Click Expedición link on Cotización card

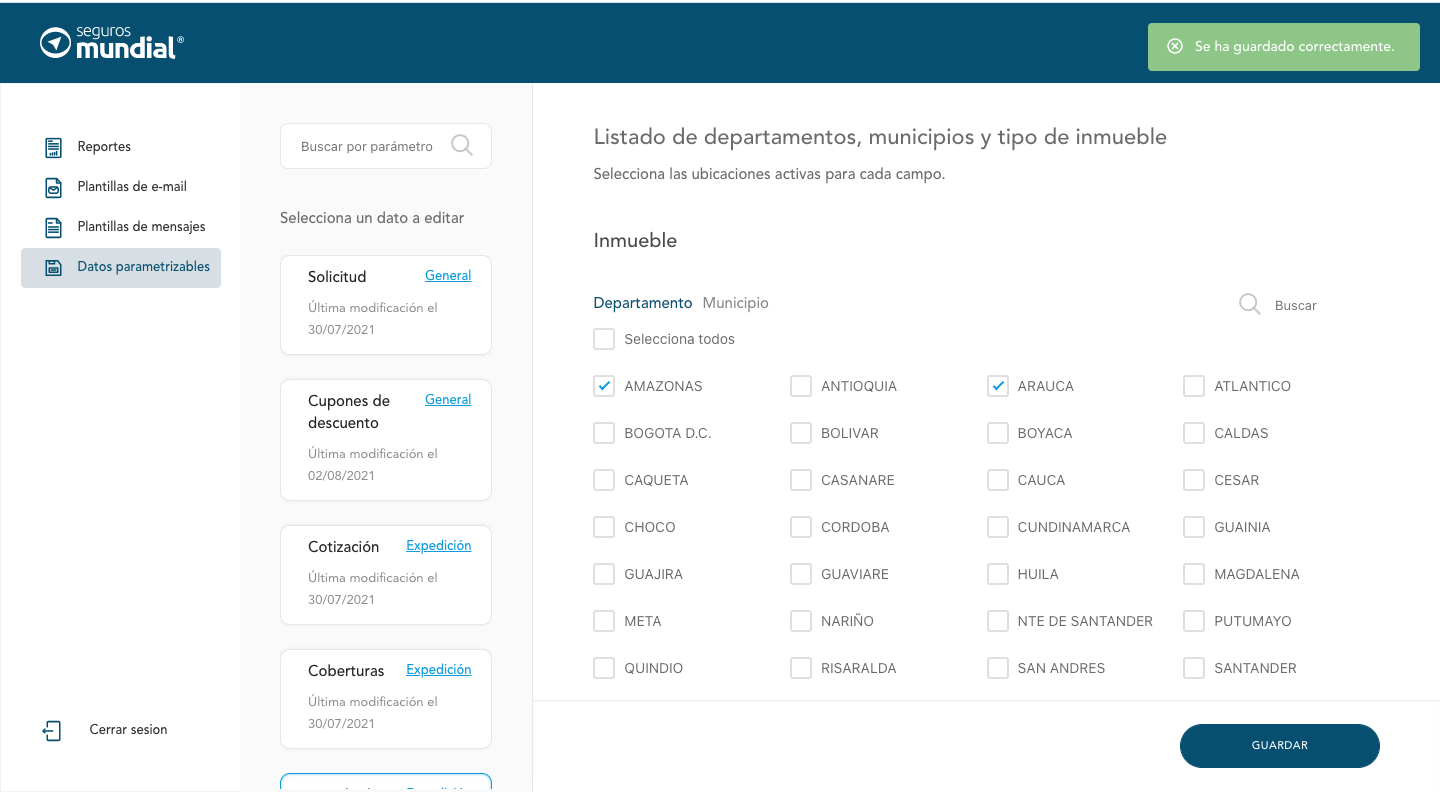[x=438, y=546]
